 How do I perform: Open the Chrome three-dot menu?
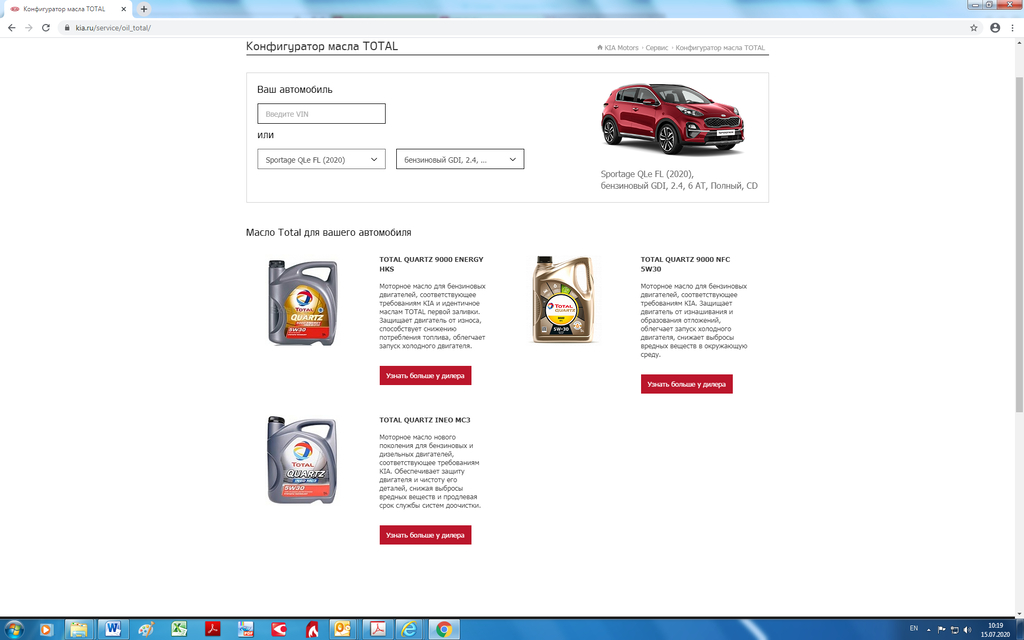point(1012,27)
